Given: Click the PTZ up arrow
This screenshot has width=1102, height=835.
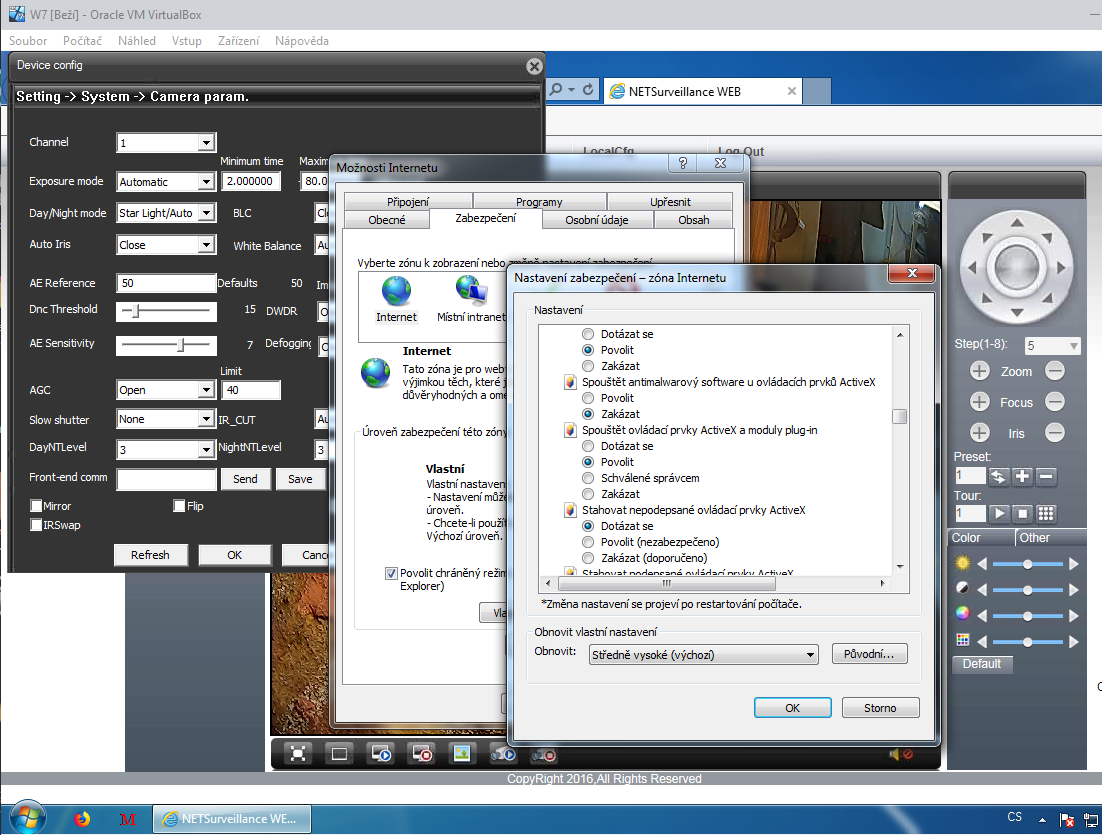Looking at the screenshot, I should [1017, 223].
